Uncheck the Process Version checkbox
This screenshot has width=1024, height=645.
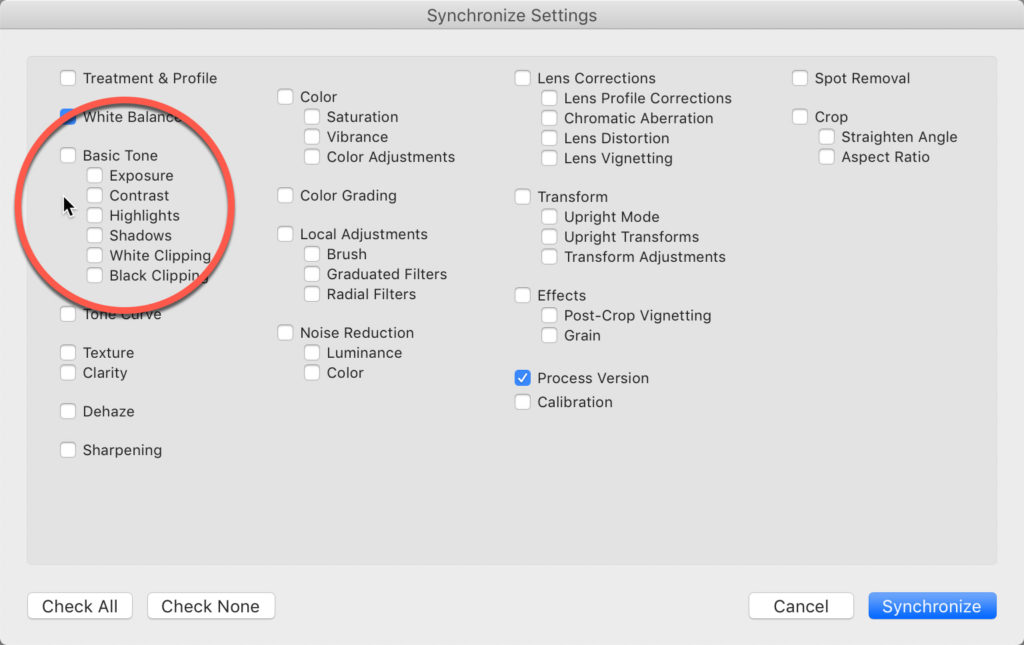[523, 378]
